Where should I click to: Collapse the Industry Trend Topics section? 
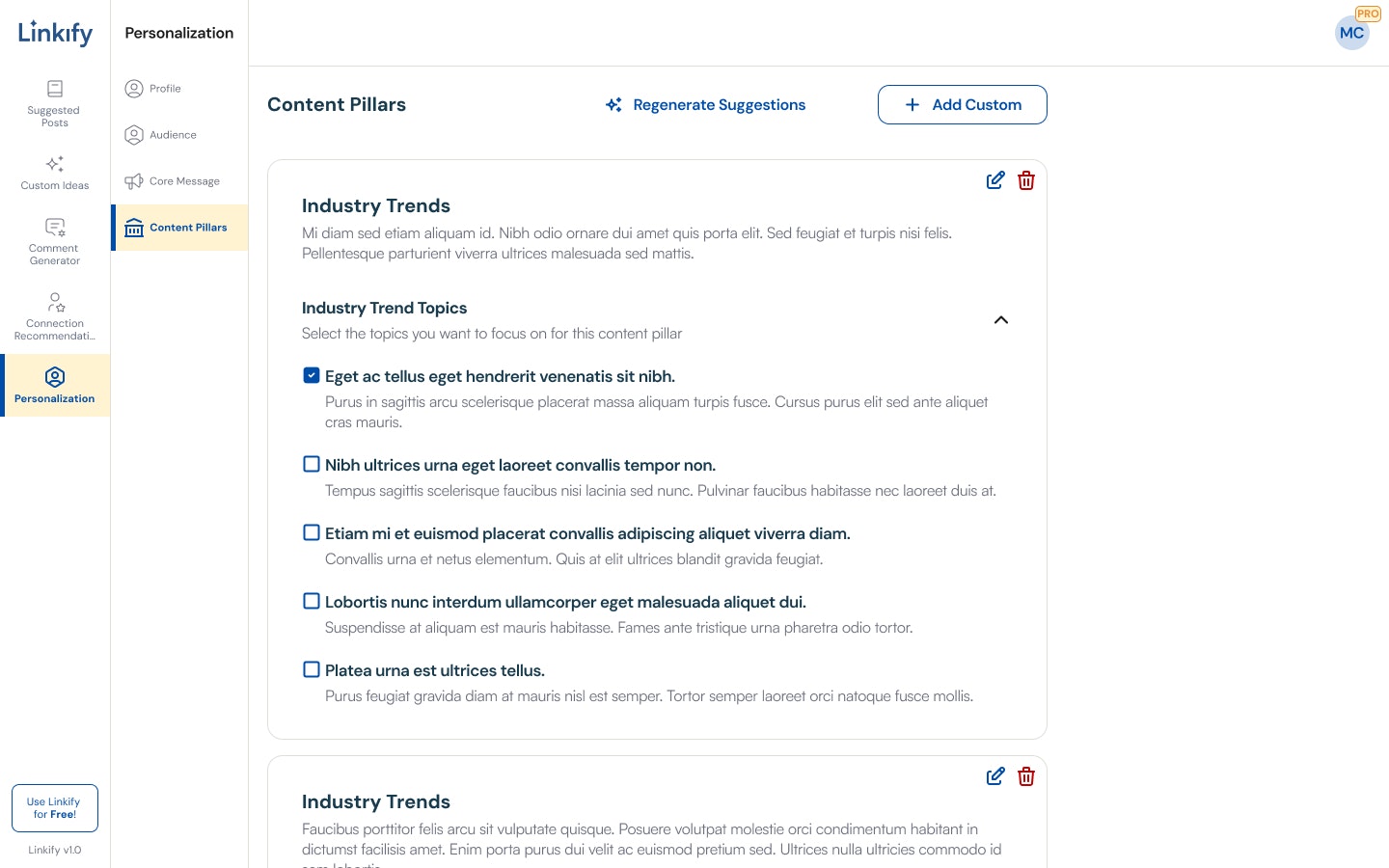coord(1001,320)
